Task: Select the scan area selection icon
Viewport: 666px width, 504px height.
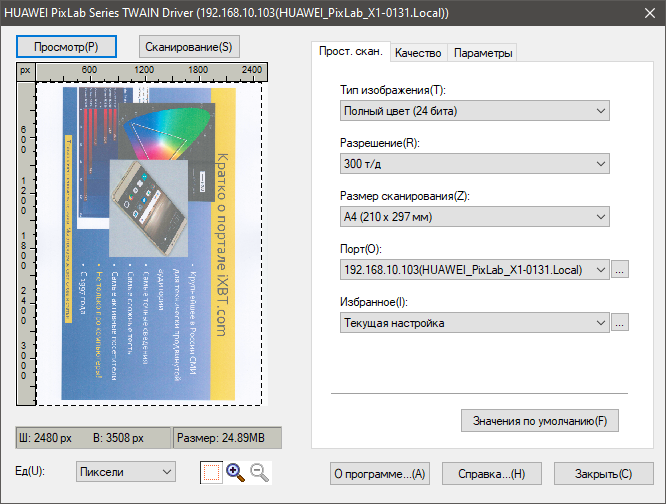Action: click(211, 473)
